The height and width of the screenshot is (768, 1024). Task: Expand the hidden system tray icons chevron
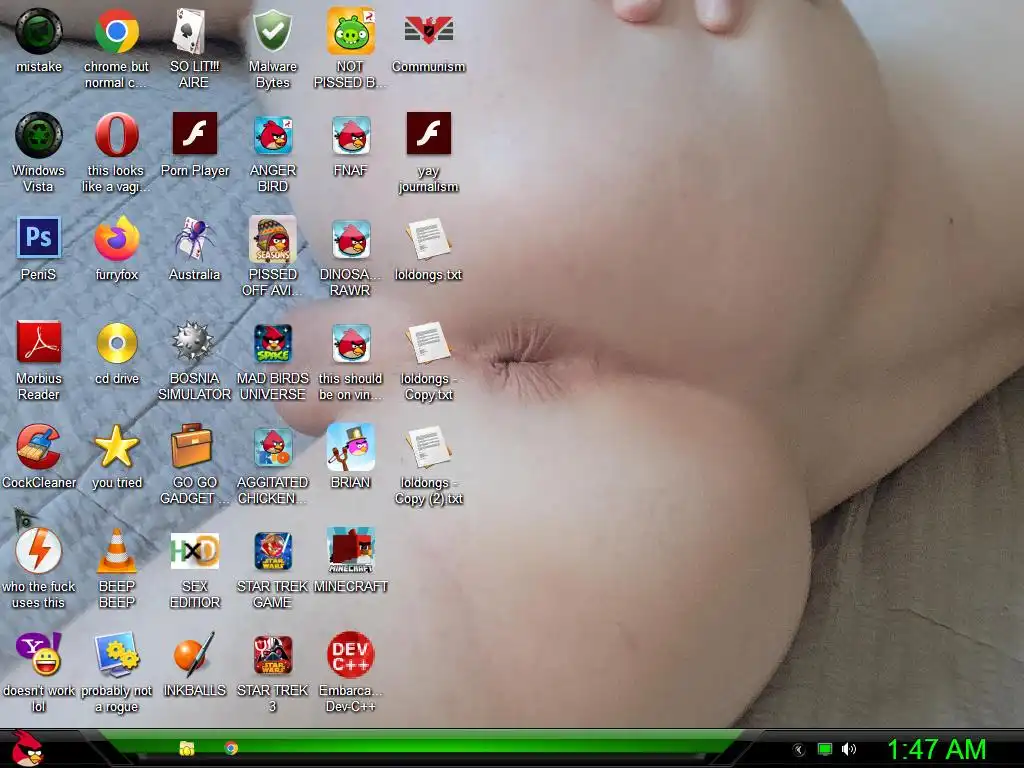pos(799,750)
